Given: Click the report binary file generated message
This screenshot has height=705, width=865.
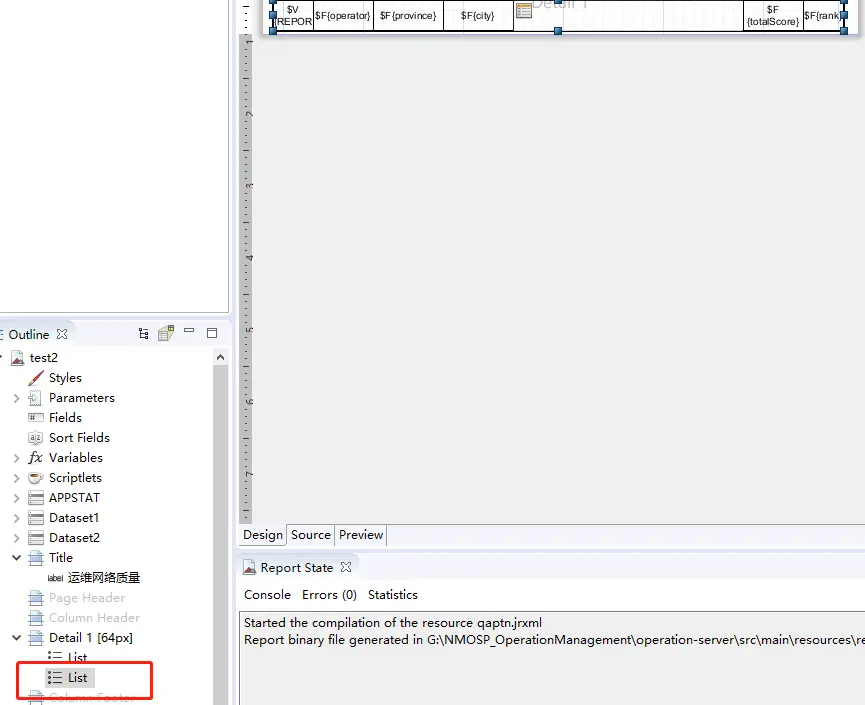Looking at the screenshot, I should [x=554, y=639].
